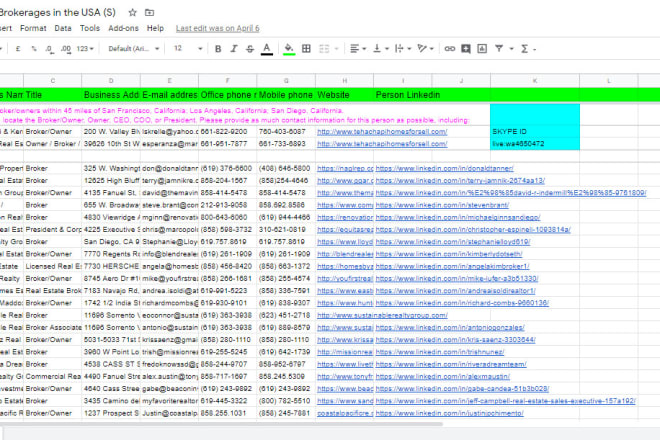The height and width of the screenshot is (440, 660).
Task: Open the Default (Ari...) font dropdown
Action: (x=134, y=49)
